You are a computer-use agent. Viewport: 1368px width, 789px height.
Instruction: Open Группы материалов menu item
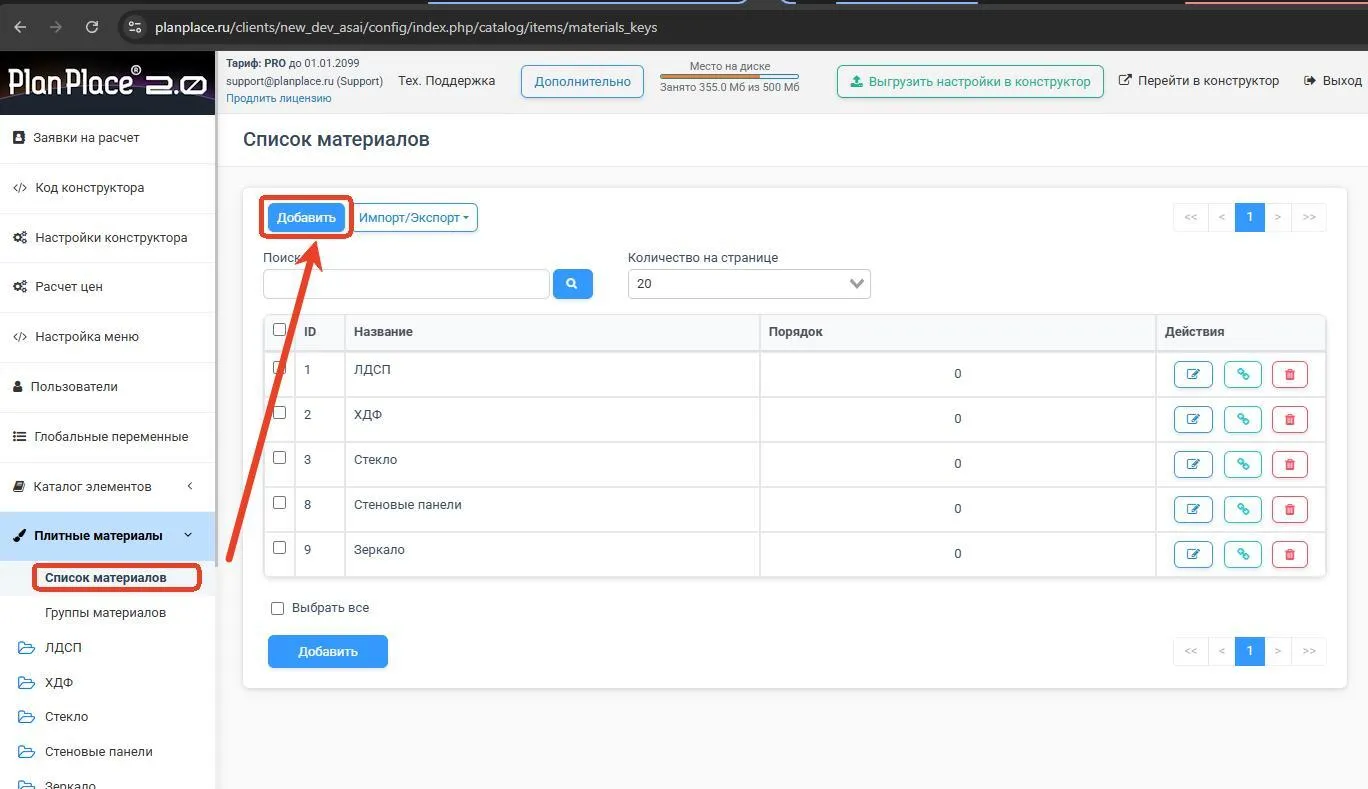point(105,612)
